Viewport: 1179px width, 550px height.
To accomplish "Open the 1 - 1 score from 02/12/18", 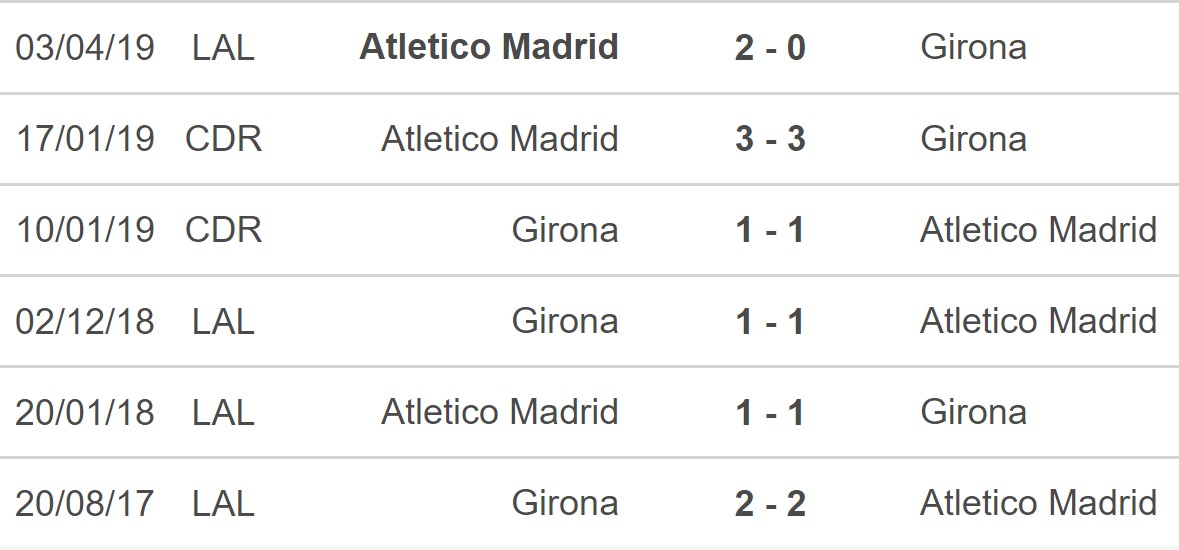I will (770, 321).
